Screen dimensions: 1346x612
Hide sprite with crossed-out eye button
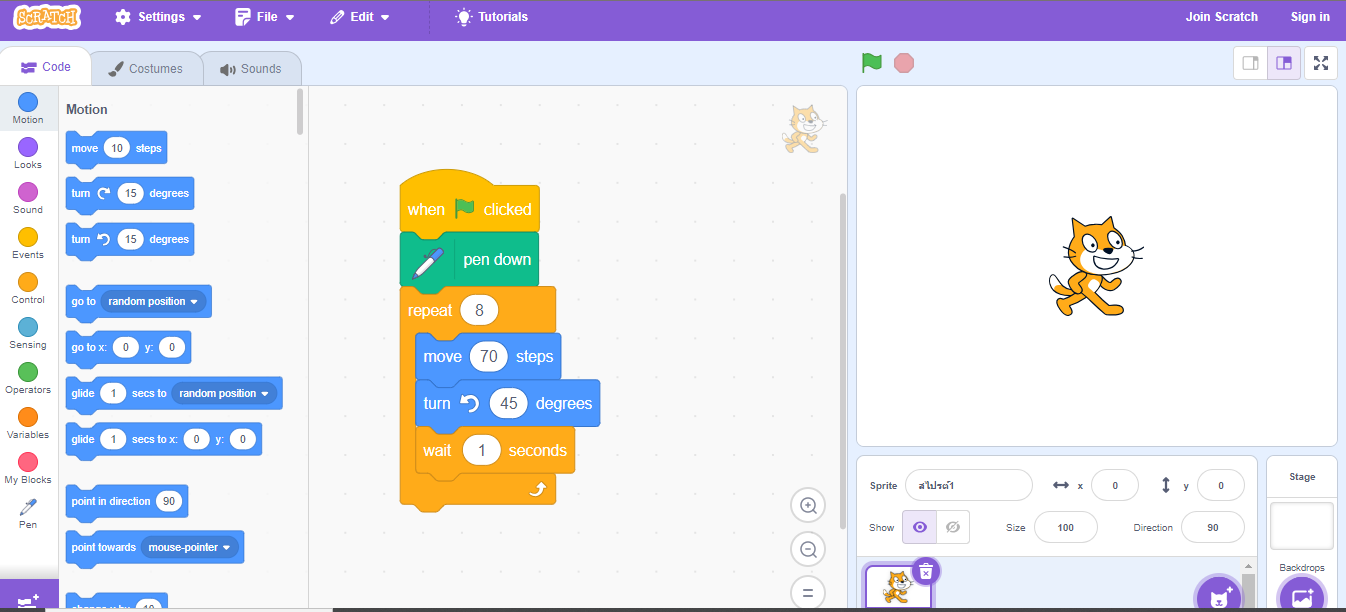pyautogui.click(x=952, y=527)
